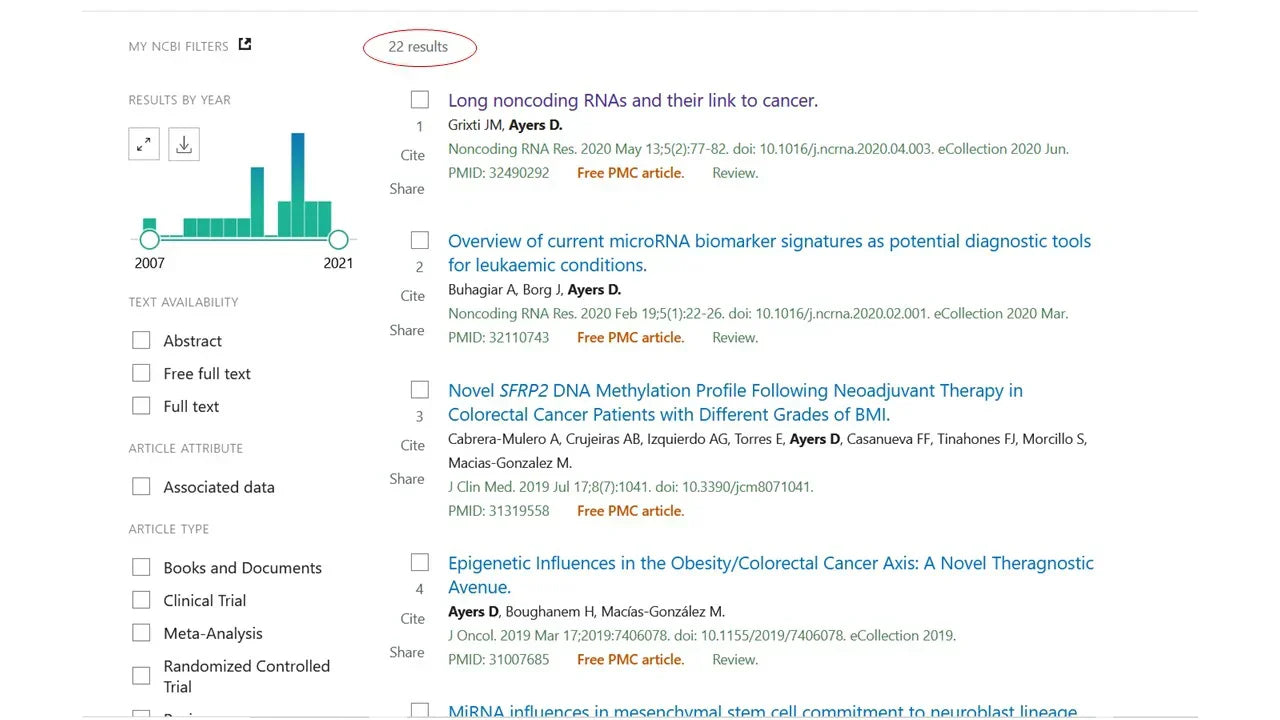The width and height of the screenshot is (1280, 720).
Task: Click PMID: 31007685
Action: pyautogui.click(x=499, y=660)
